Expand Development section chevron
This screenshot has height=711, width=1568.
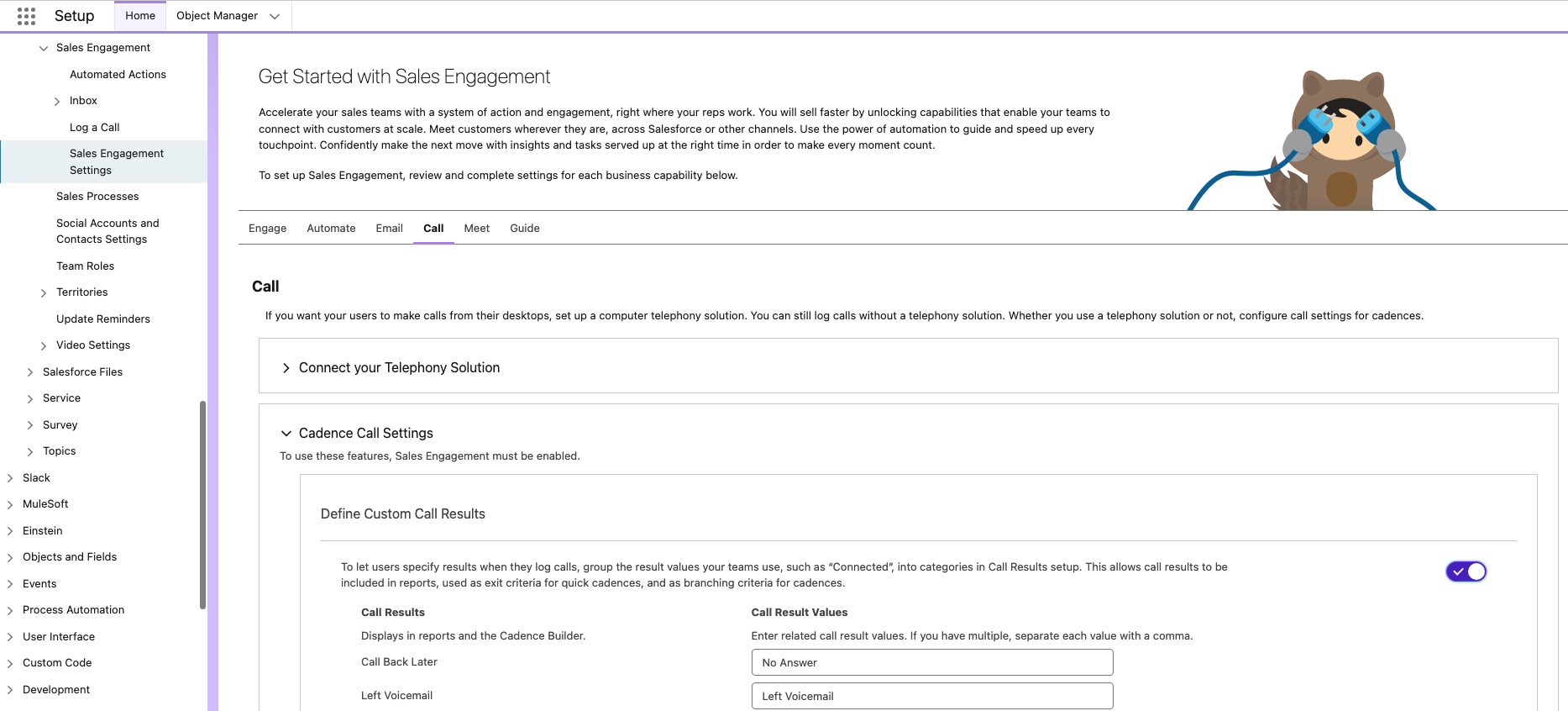10,690
